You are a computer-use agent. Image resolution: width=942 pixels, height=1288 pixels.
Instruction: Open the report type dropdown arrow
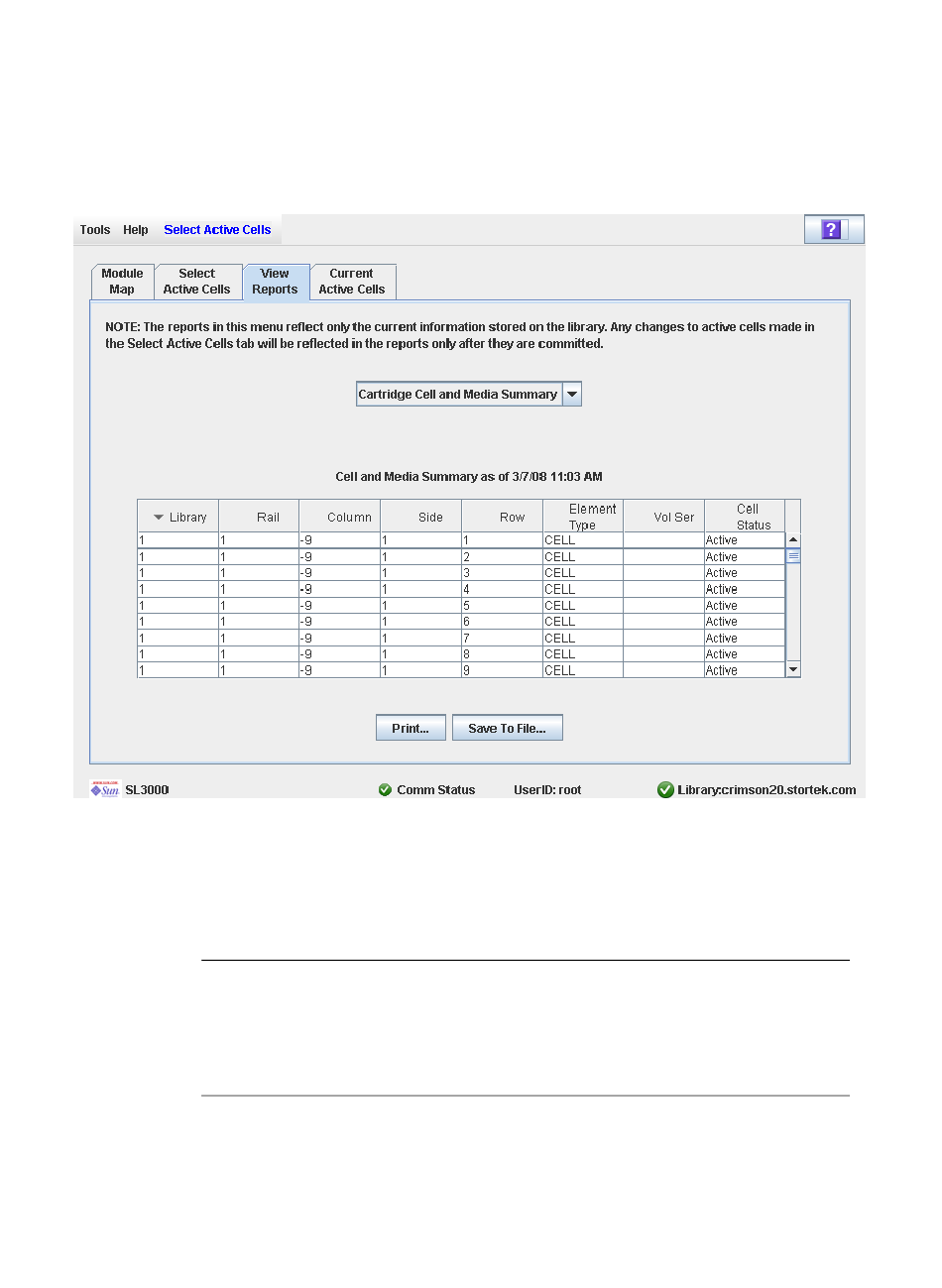coord(572,395)
